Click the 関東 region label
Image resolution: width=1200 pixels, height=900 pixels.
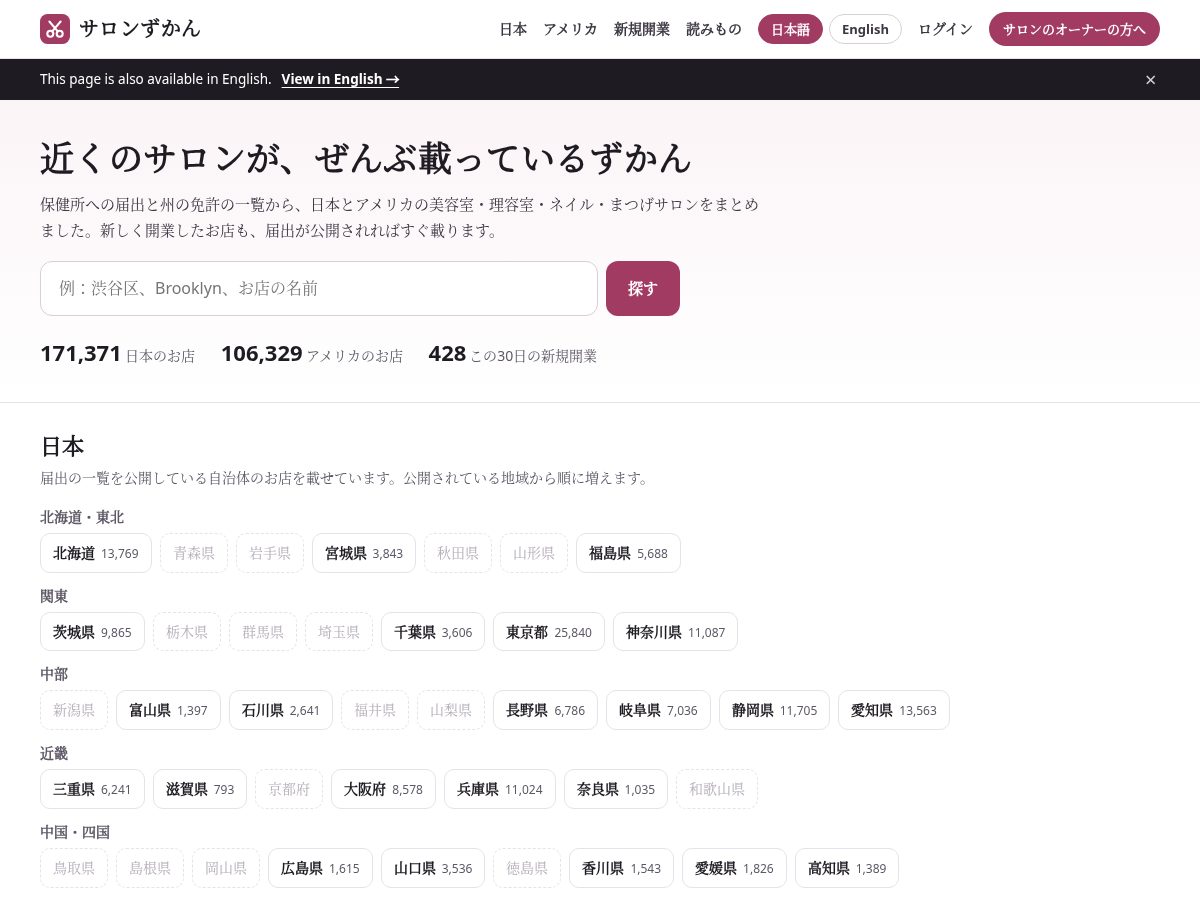[54, 596]
